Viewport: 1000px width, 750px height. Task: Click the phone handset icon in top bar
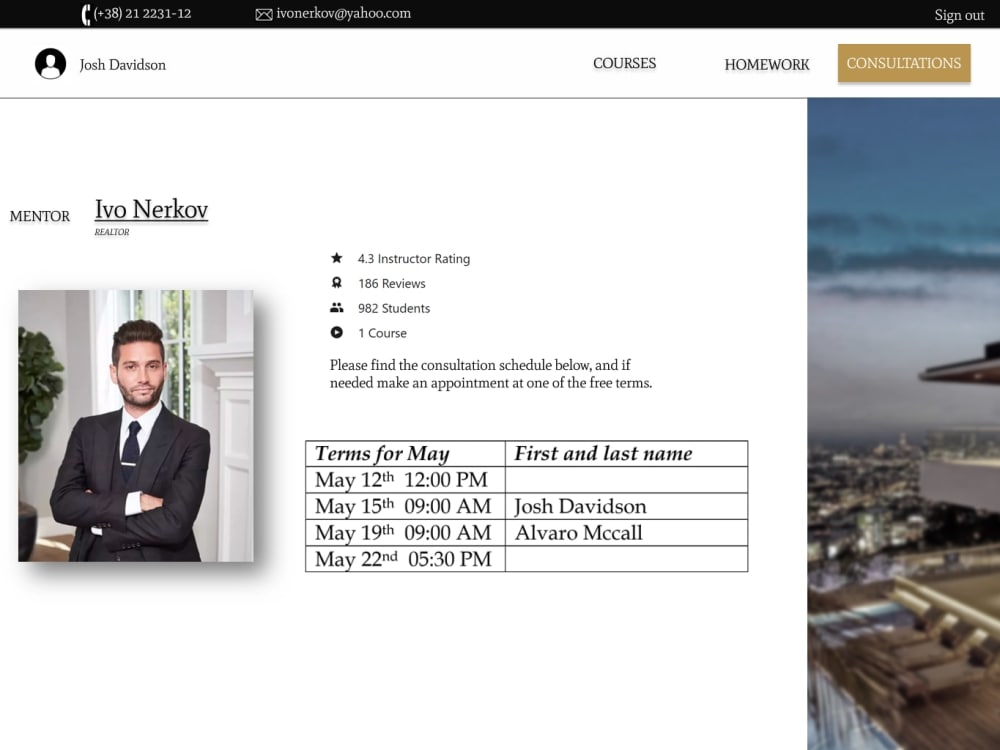[x=86, y=14]
